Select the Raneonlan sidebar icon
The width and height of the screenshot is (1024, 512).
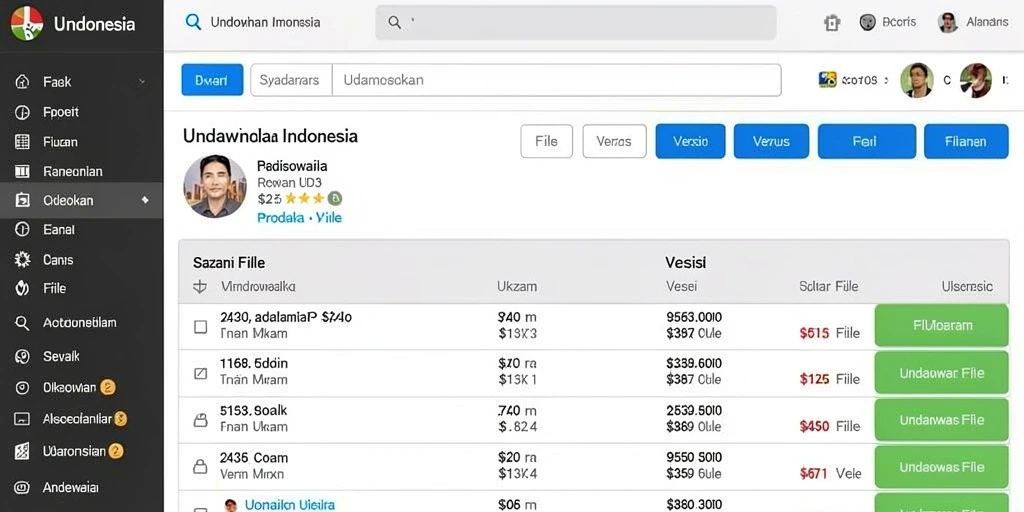point(22,172)
